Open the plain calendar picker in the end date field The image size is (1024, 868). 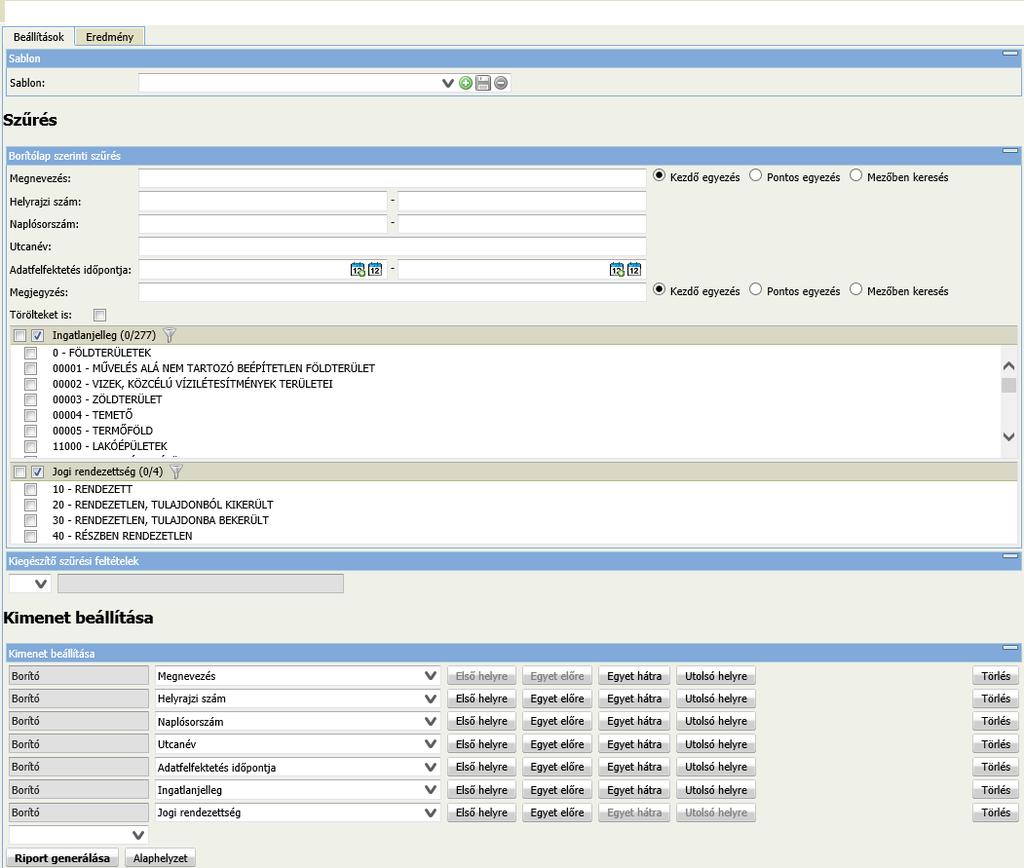pos(634,270)
